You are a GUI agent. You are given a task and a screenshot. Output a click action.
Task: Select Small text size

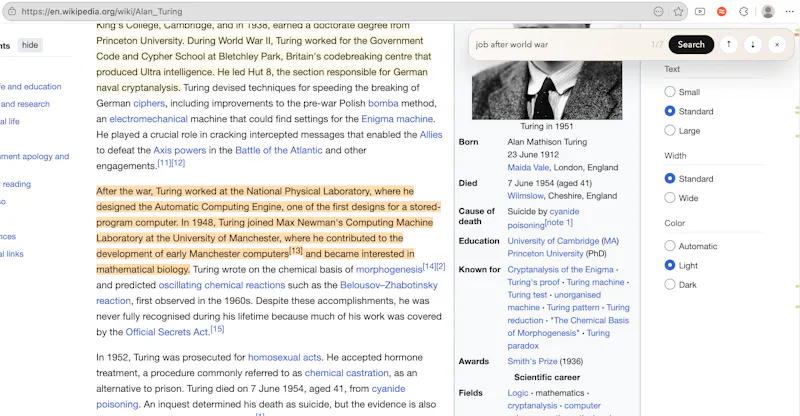tap(670, 92)
